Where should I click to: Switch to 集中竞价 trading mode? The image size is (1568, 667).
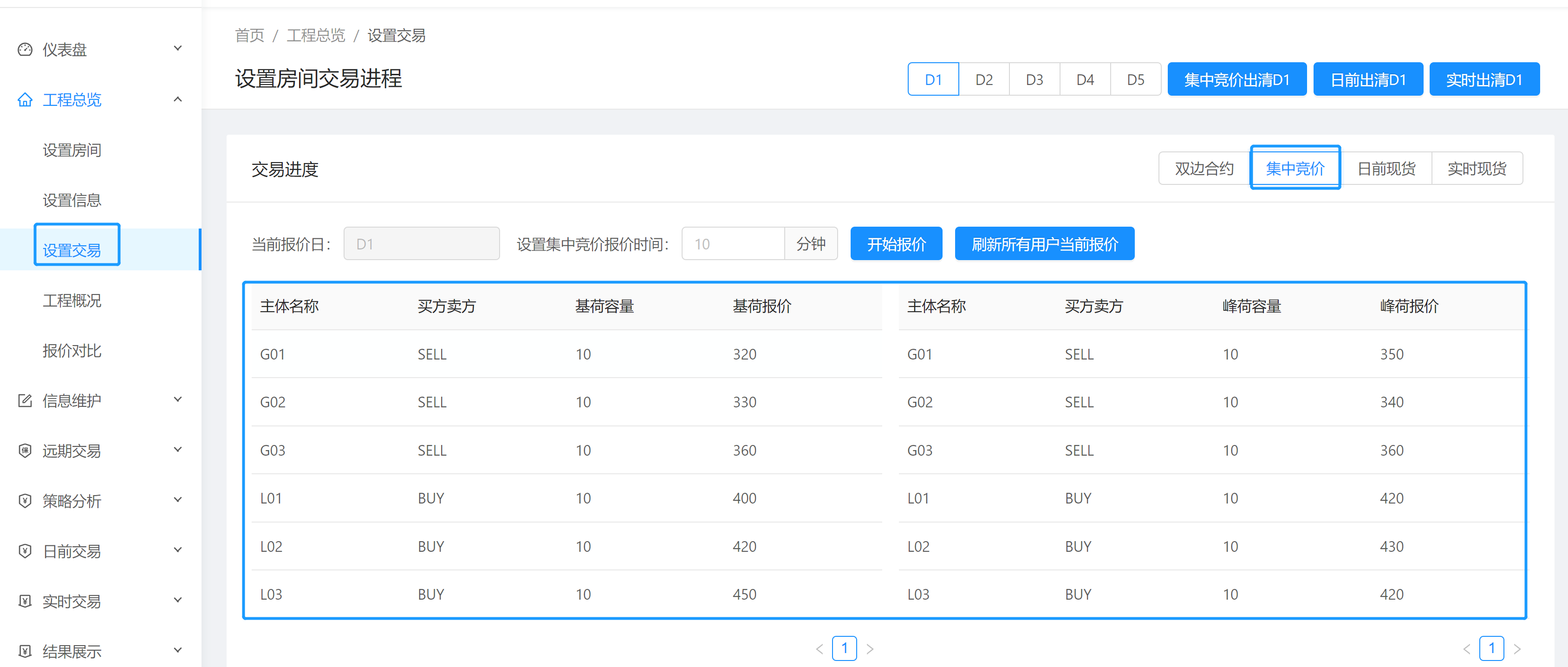coord(1295,168)
